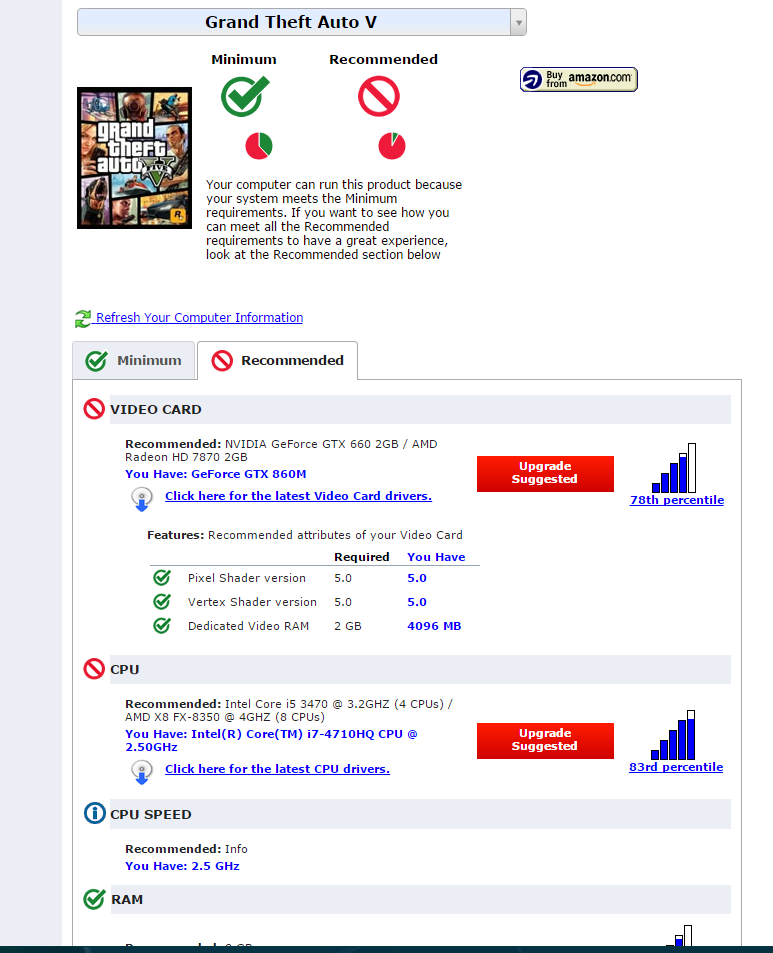Click the RAM section heading
This screenshot has width=773, height=953.
pos(127,900)
